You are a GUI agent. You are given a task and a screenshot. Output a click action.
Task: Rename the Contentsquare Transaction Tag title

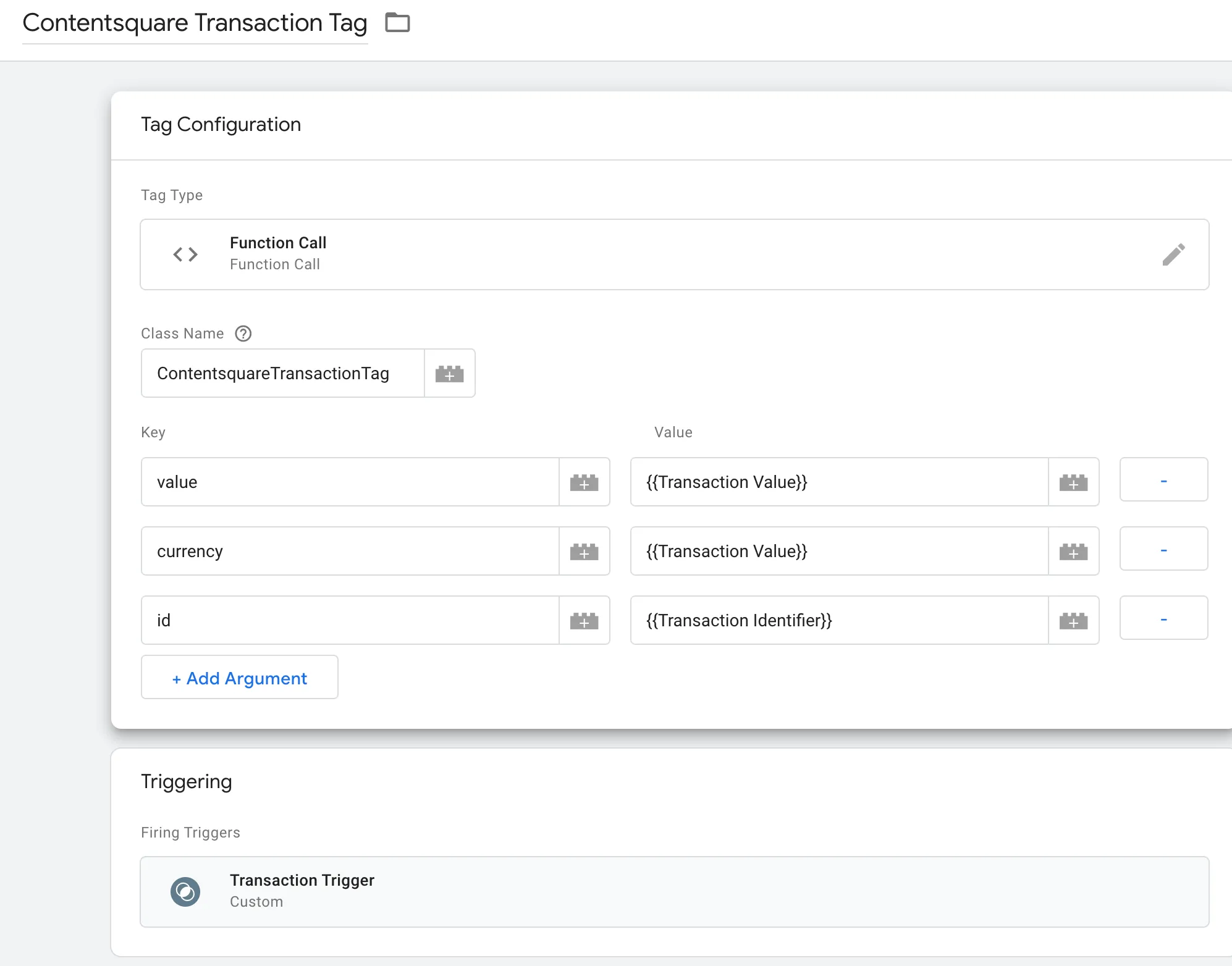pos(195,23)
